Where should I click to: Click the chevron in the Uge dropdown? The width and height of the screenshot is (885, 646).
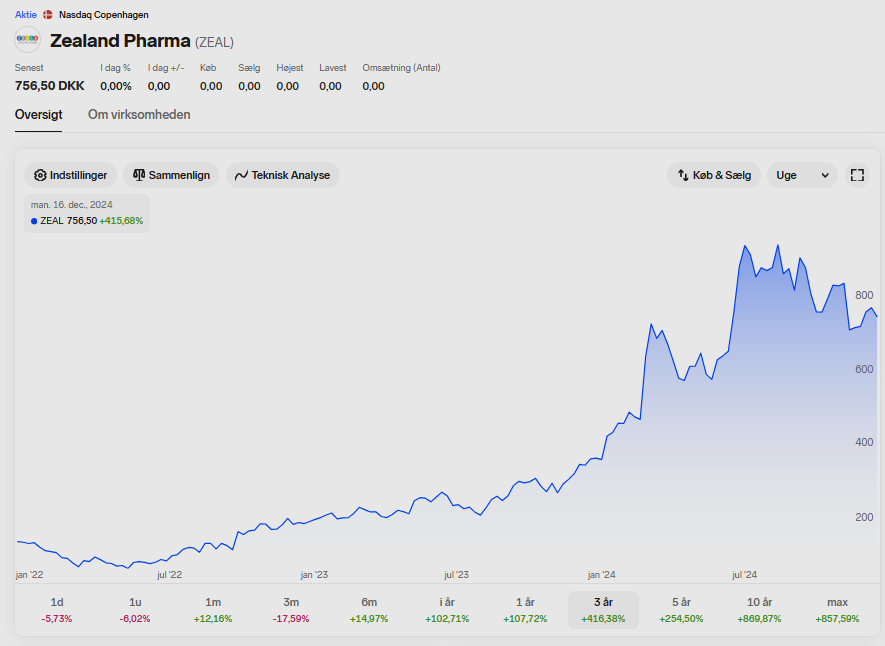tap(825, 175)
